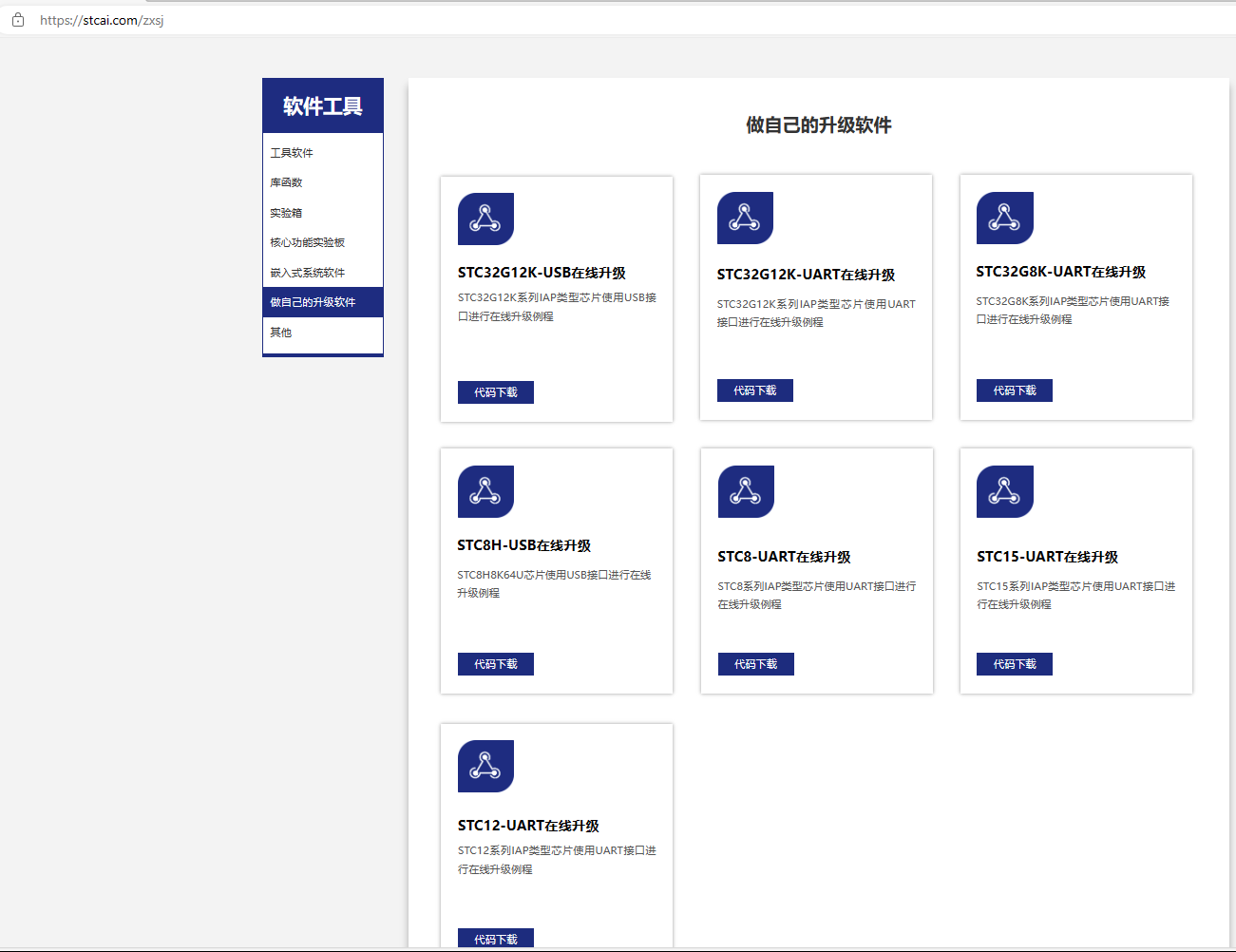Click the STC32G12K系列 USB接口 description text
This screenshot has height=952, width=1236.
coord(557,307)
